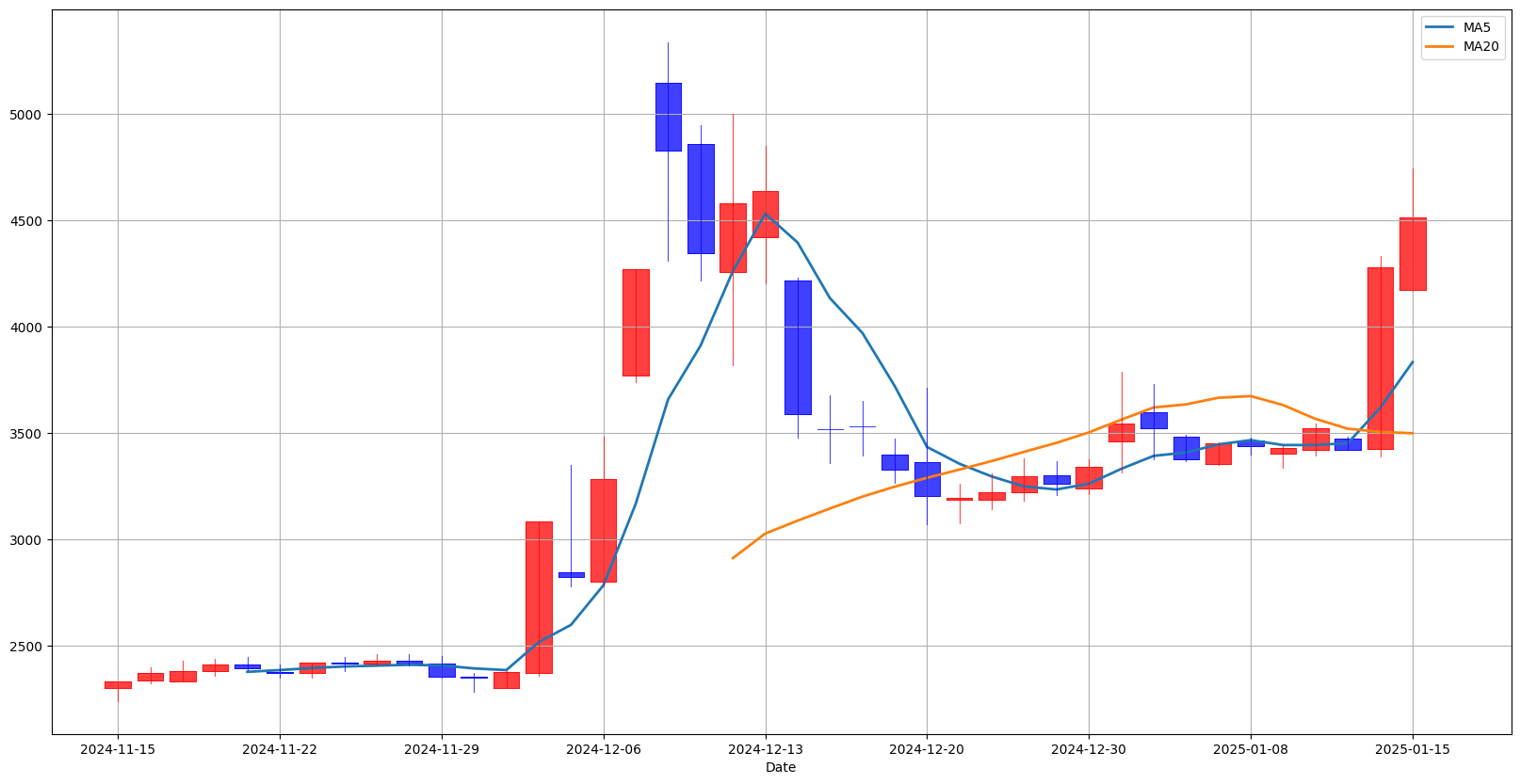
Task: Click the 2024-12-13 date label
Action: click(x=766, y=750)
